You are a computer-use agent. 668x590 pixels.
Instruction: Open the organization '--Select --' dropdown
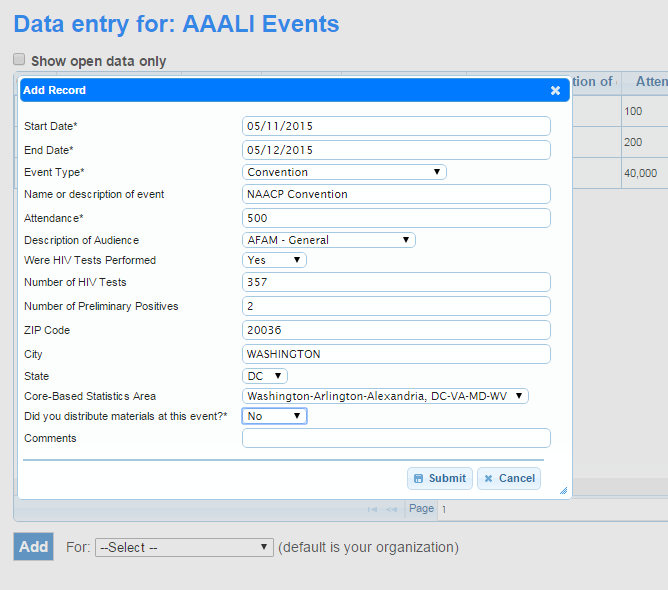click(x=184, y=547)
